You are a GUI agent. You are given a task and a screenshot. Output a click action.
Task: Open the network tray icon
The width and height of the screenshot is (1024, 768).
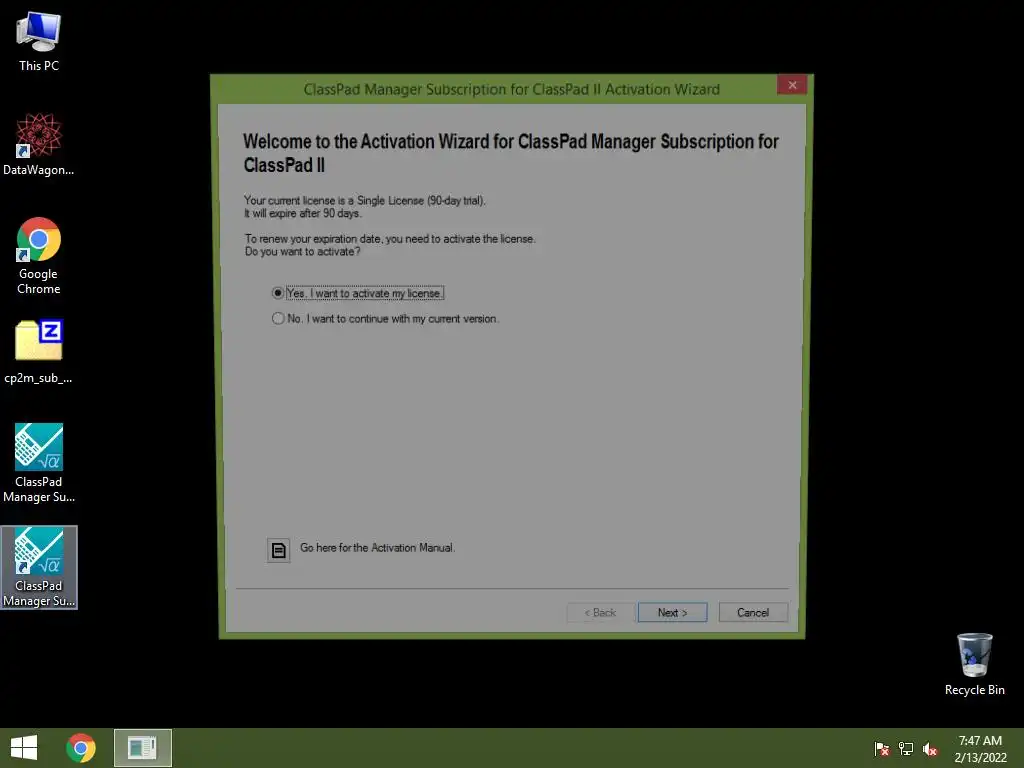(x=906, y=749)
